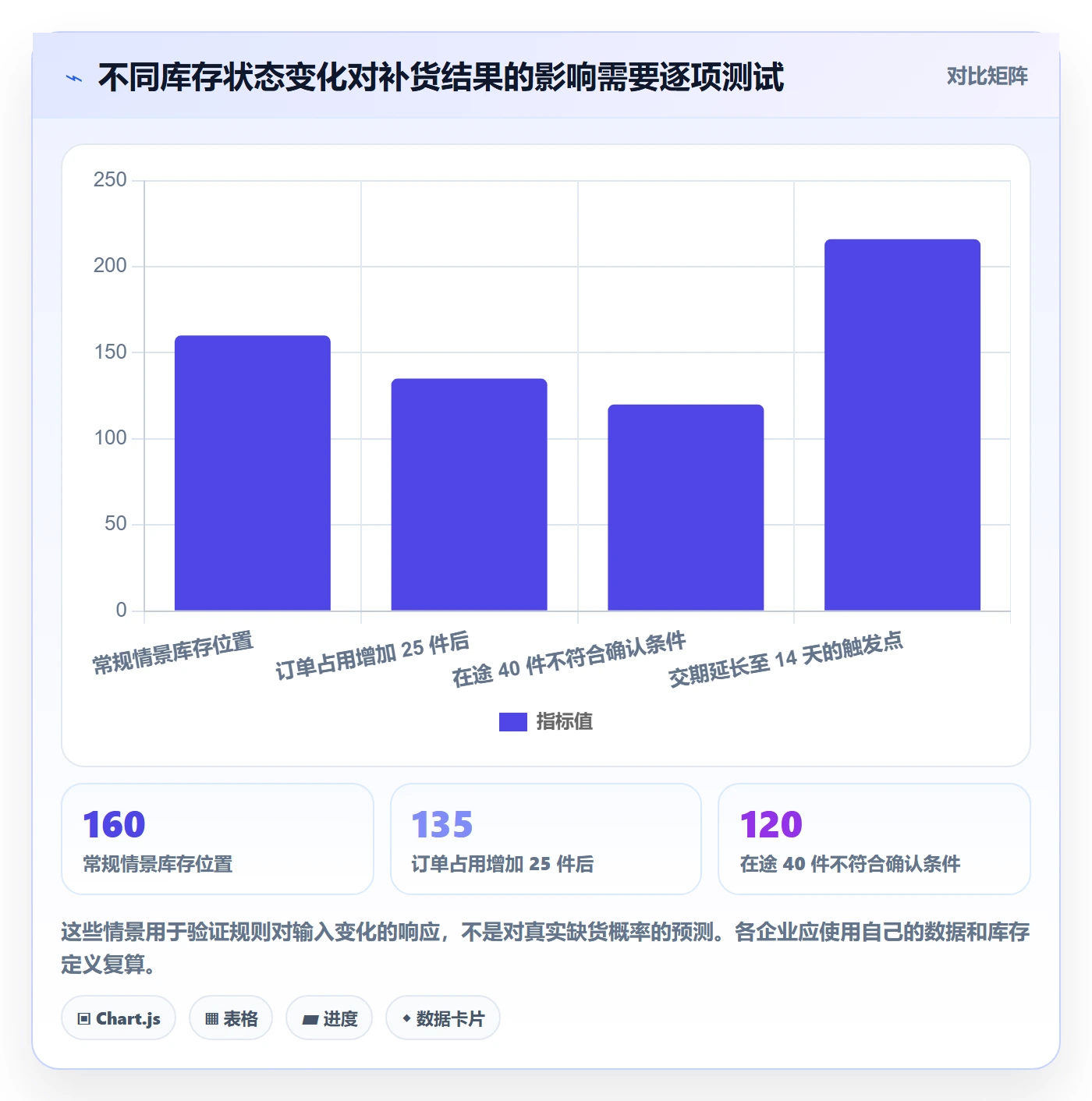
Task: Click the Chart.js tag chip
Action: (x=119, y=1018)
